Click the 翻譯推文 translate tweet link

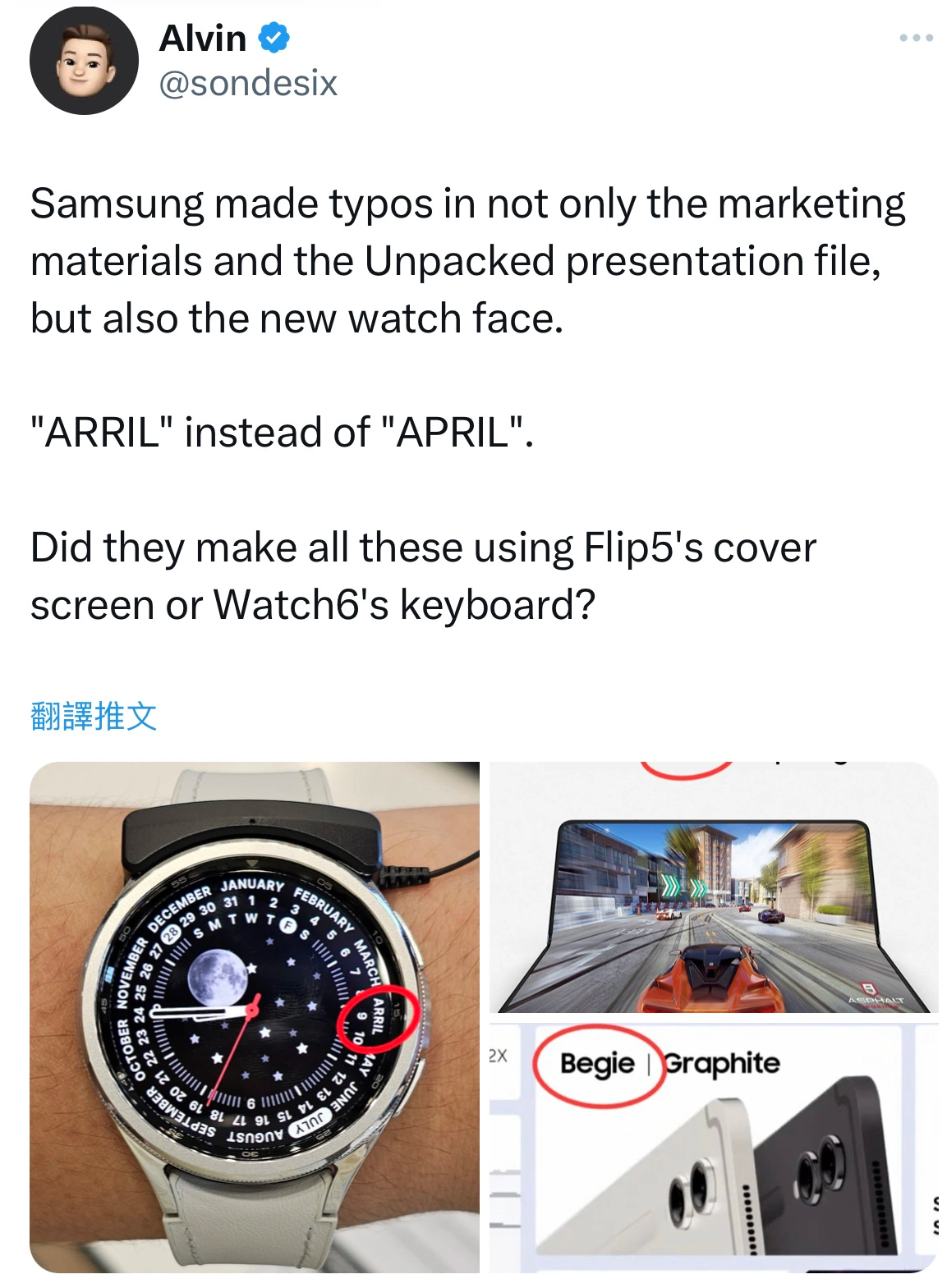(x=93, y=716)
